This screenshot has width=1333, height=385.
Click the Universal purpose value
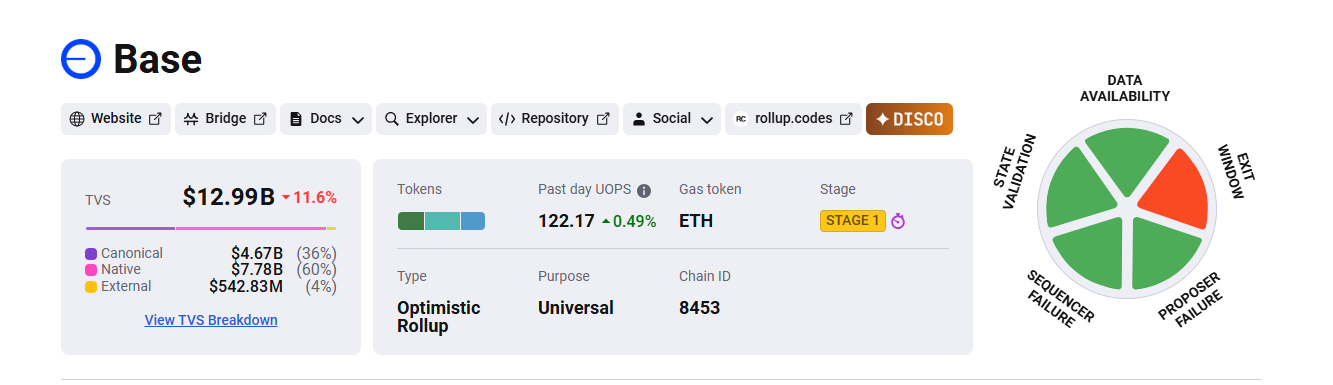coord(576,308)
